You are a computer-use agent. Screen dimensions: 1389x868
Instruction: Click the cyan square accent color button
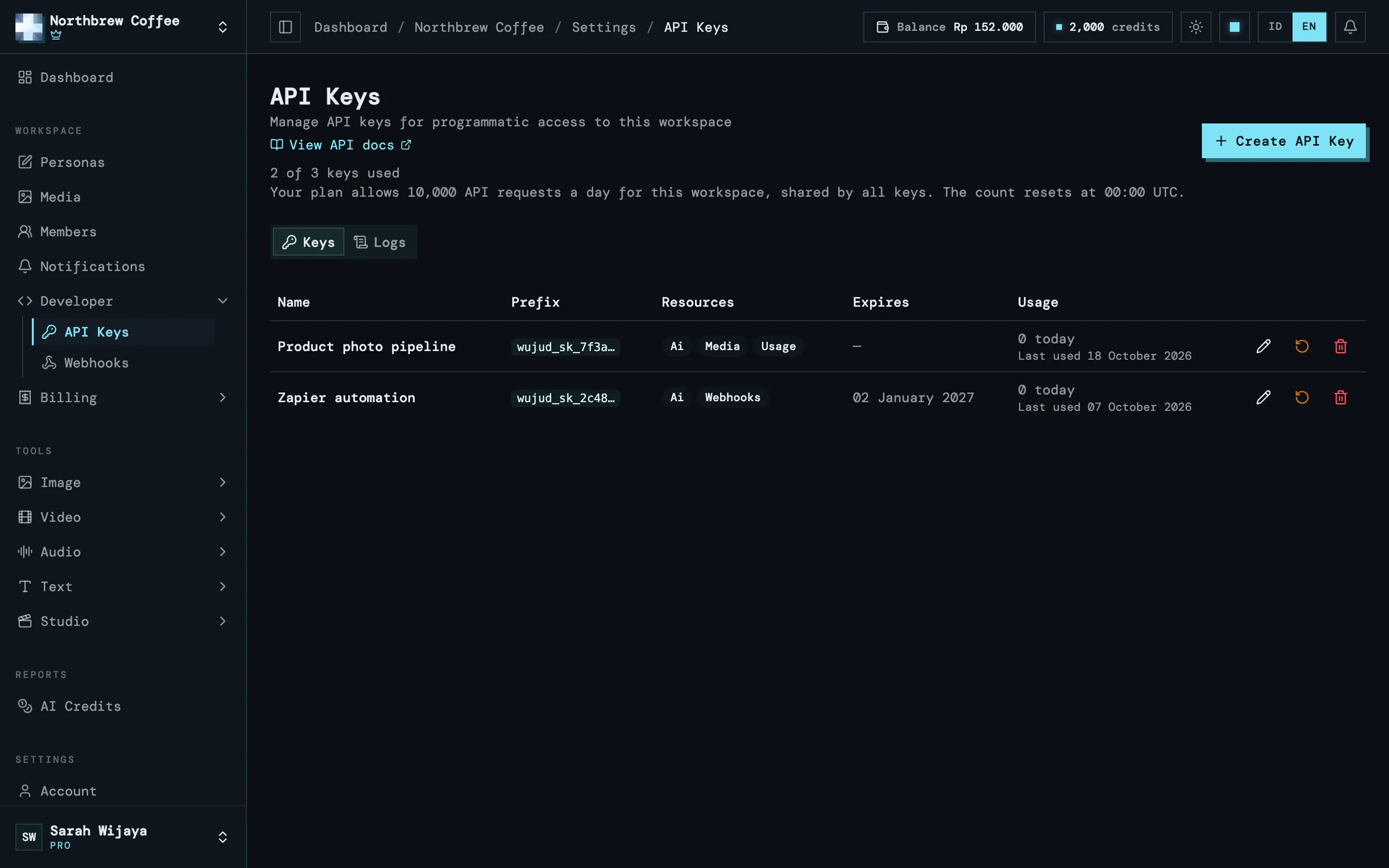coord(1234,27)
